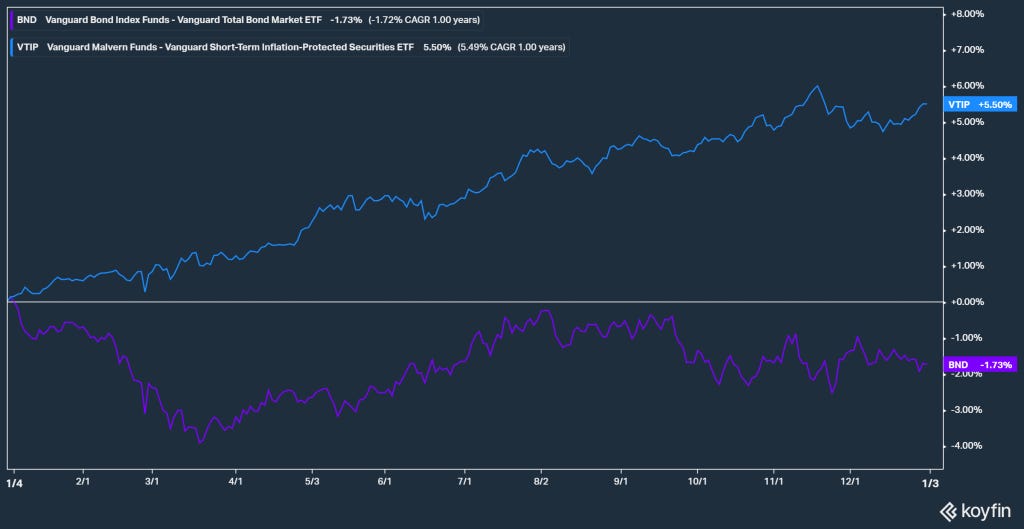Click the 6/1 date label

pyautogui.click(x=385, y=481)
